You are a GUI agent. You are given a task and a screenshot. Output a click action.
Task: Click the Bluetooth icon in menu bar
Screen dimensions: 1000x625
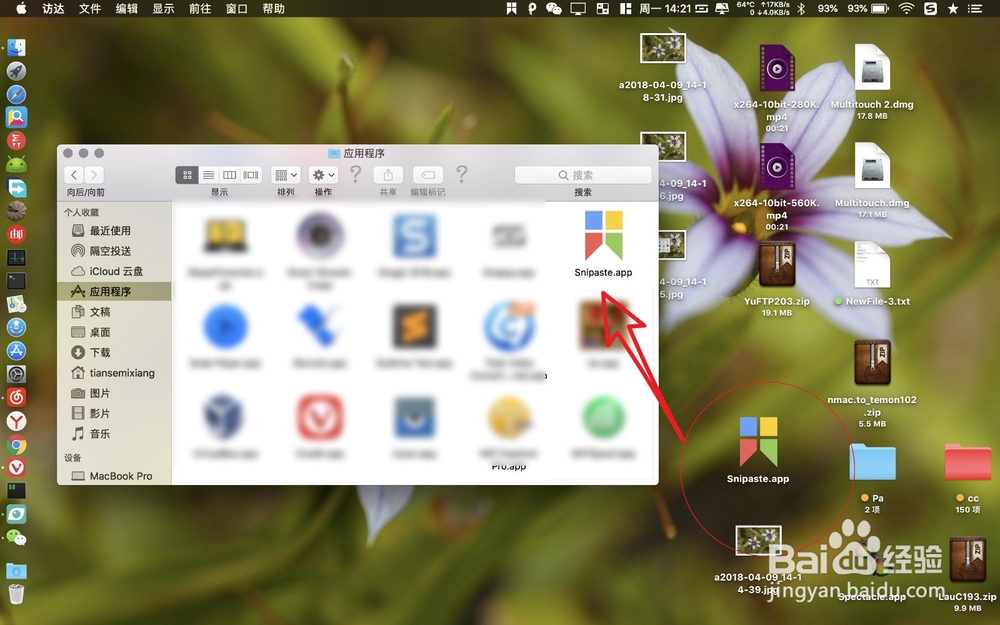[x=802, y=8]
